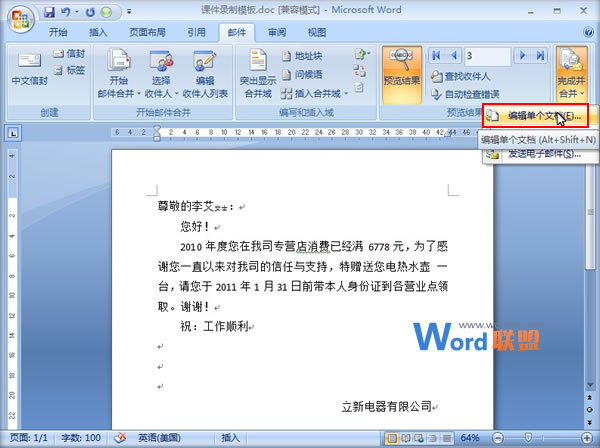Click 查找收件人 find recipient
The height and width of the screenshot is (448, 600).
pos(460,77)
